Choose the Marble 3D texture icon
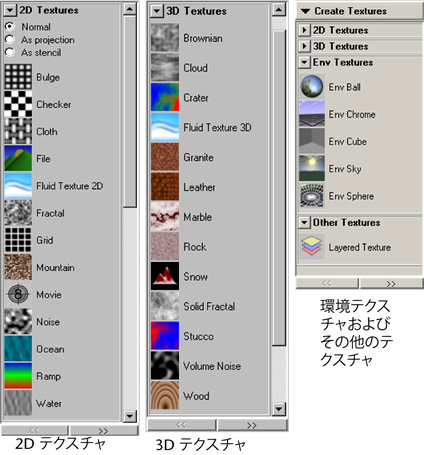 point(165,217)
